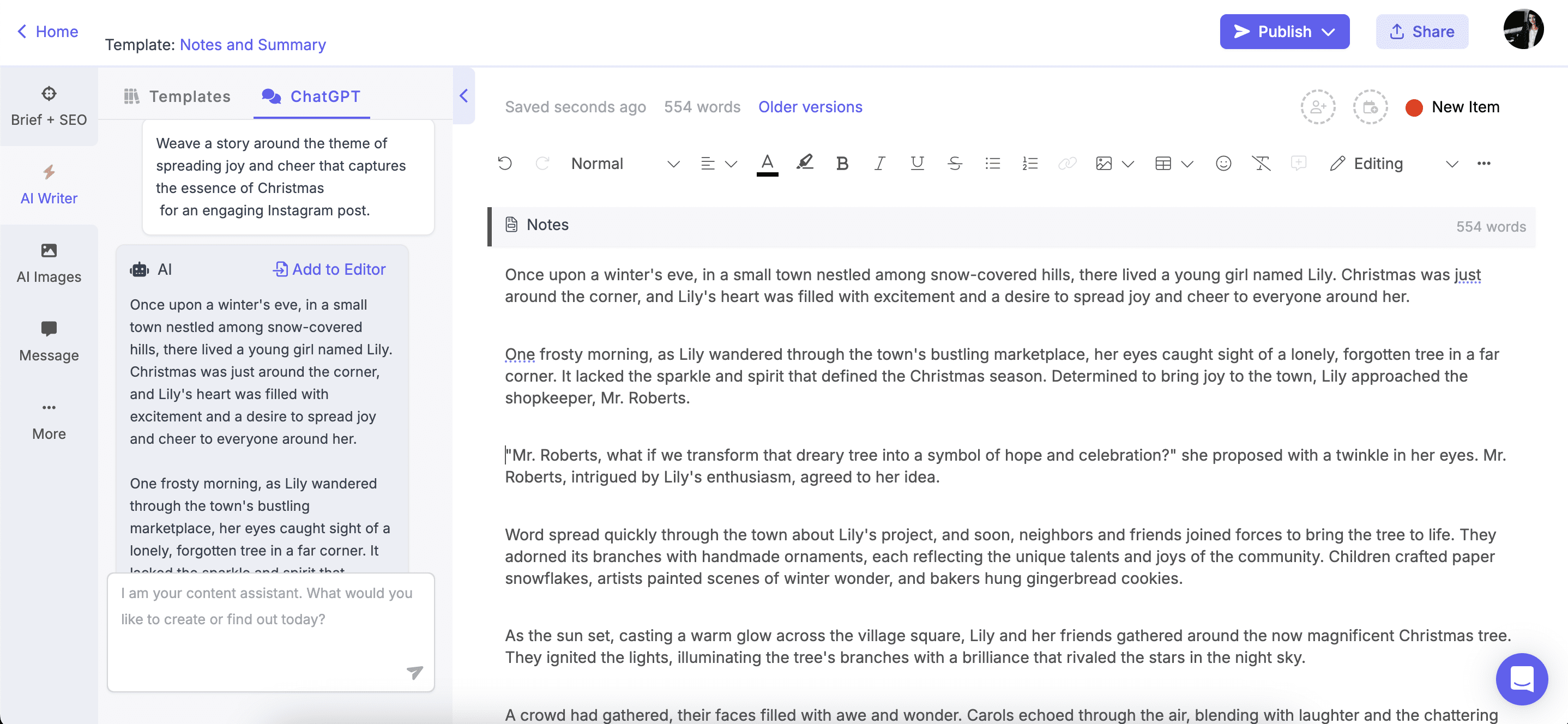Select the highlighter marker tool
This screenshot has height=724, width=1568.
(805, 163)
